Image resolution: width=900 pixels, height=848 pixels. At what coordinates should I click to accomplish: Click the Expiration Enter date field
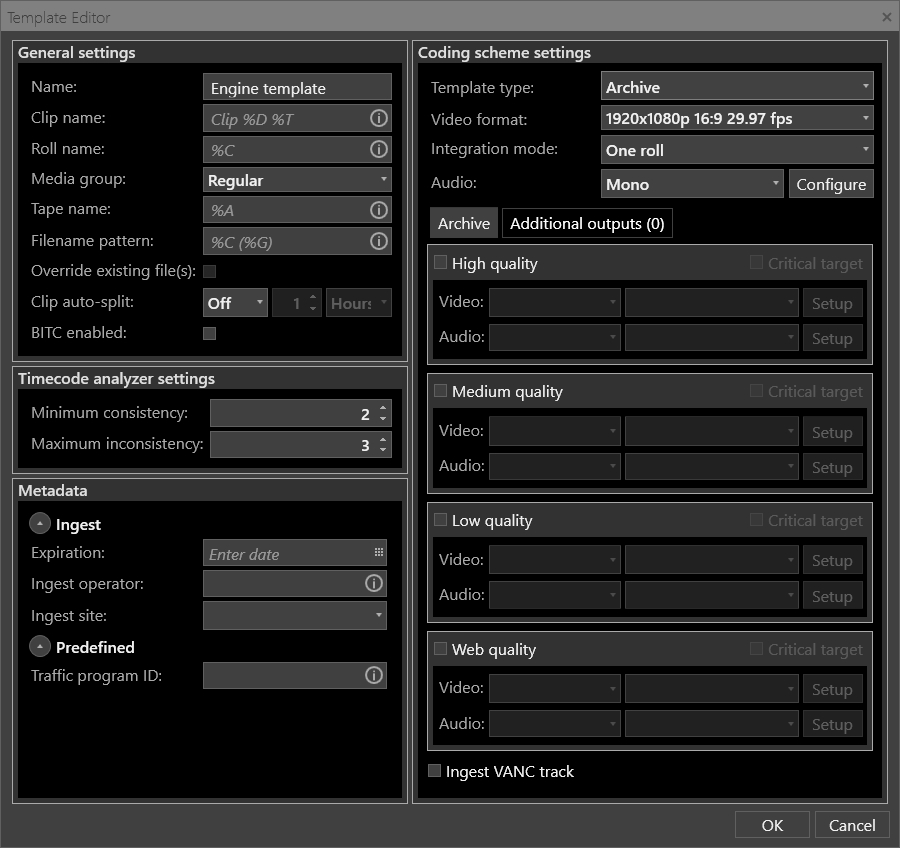pos(295,553)
